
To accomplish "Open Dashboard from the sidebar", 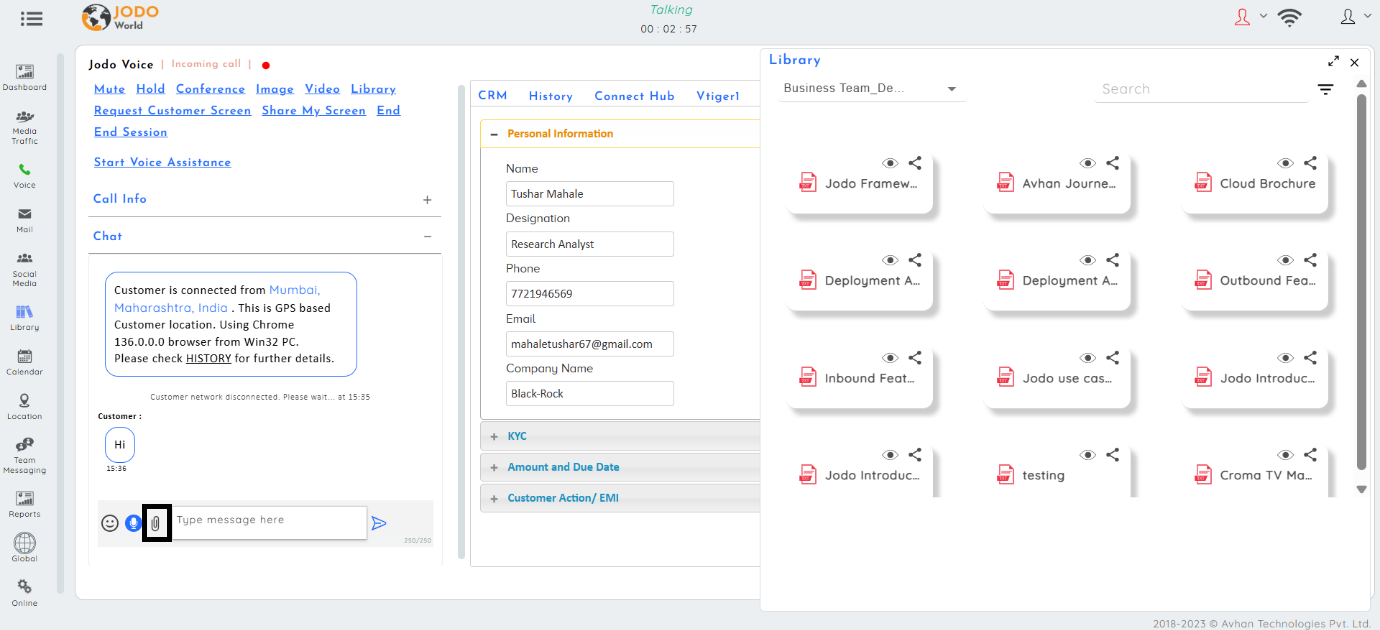I will [x=24, y=77].
